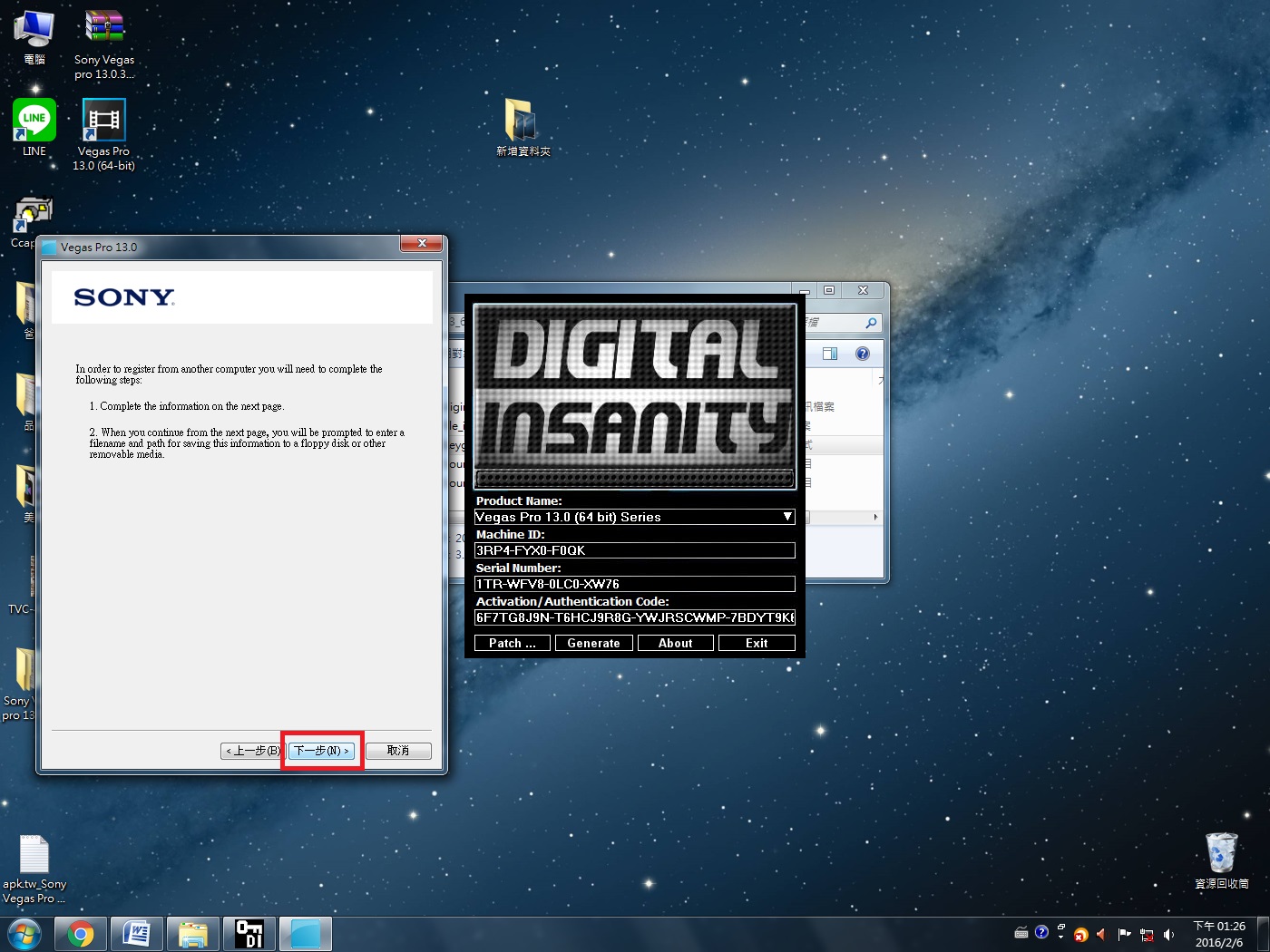Image resolution: width=1270 pixels, height=952 pixels.
Task: Click "1. Complete the information on the next page."
Action: tap(187, 406)
